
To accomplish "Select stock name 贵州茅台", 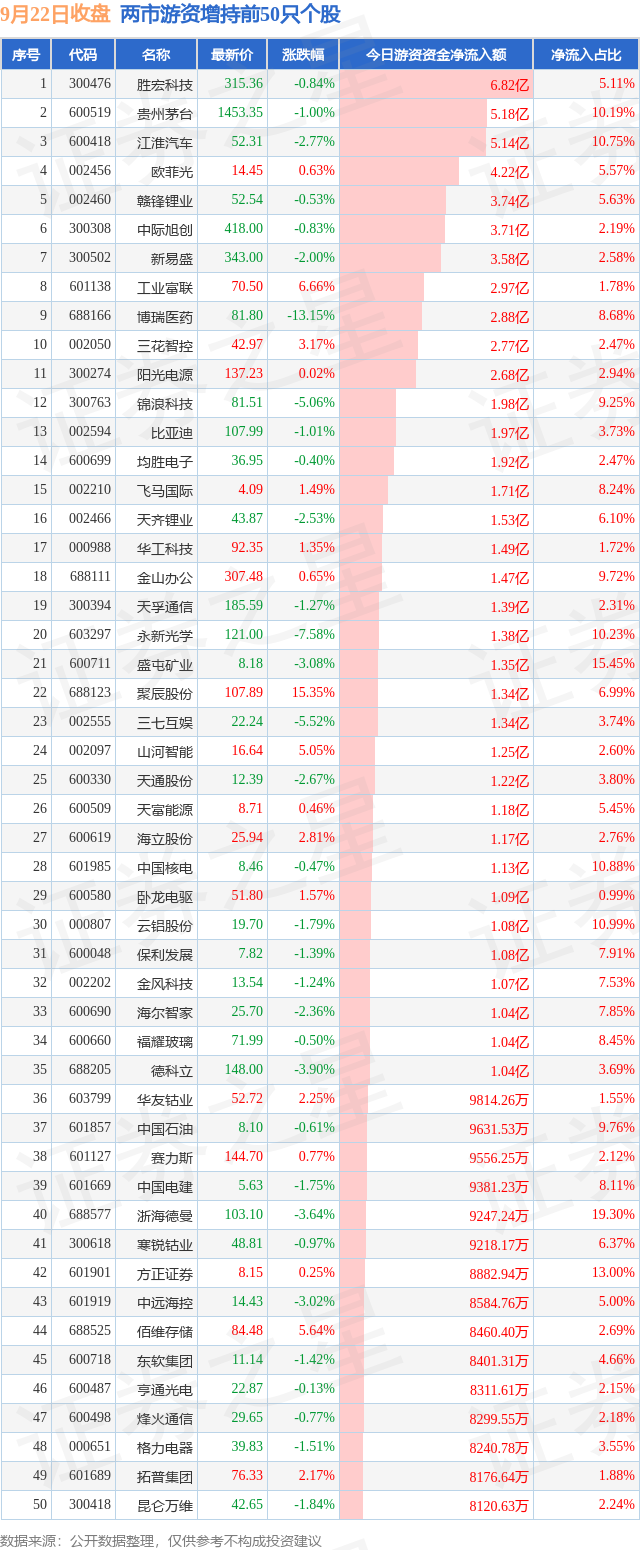I will tap(164, 113).
